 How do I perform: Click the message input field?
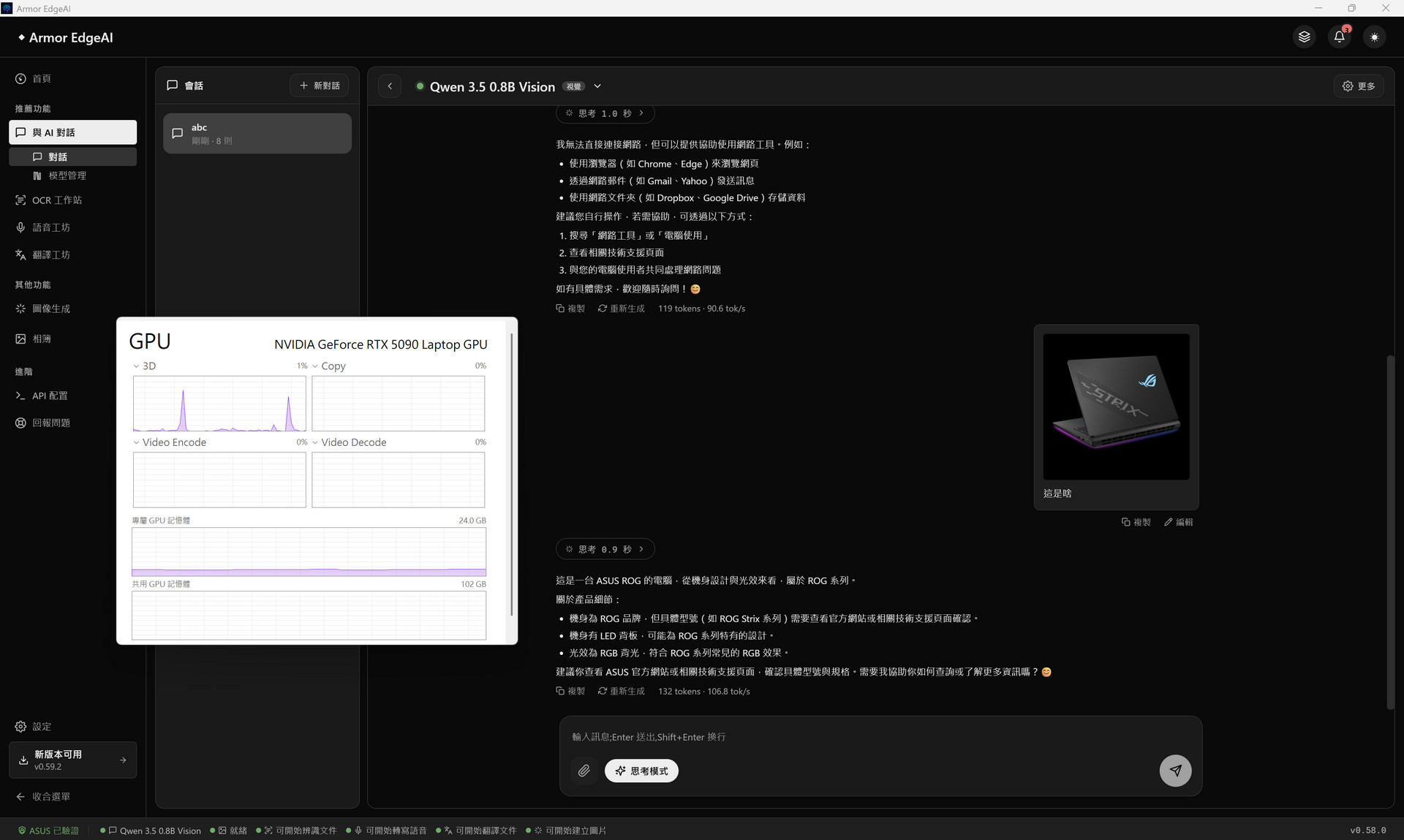pos(880,737)
